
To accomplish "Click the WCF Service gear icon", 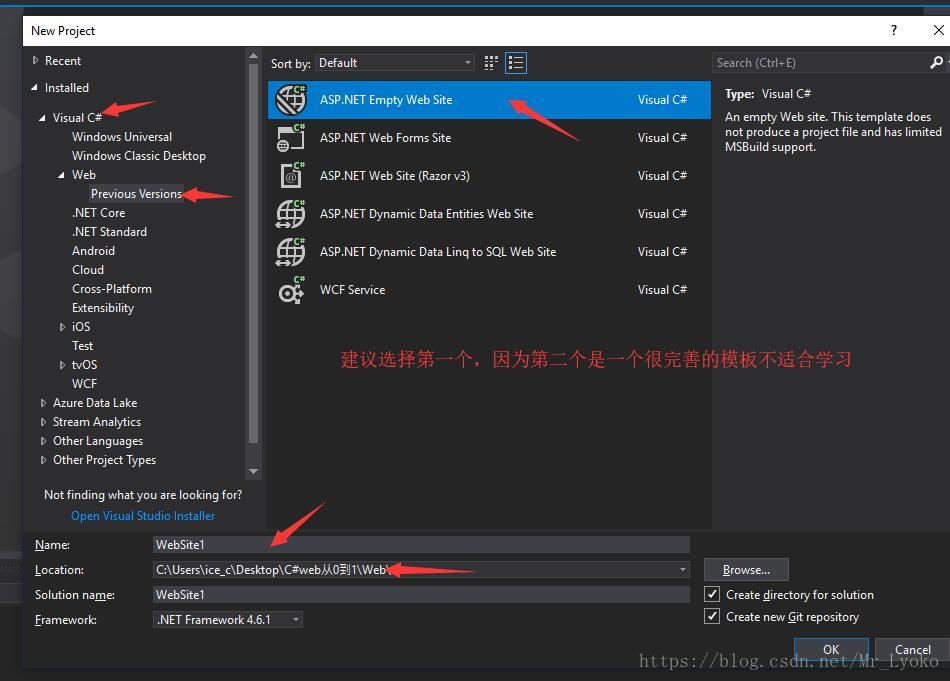I will pos(291,290).
